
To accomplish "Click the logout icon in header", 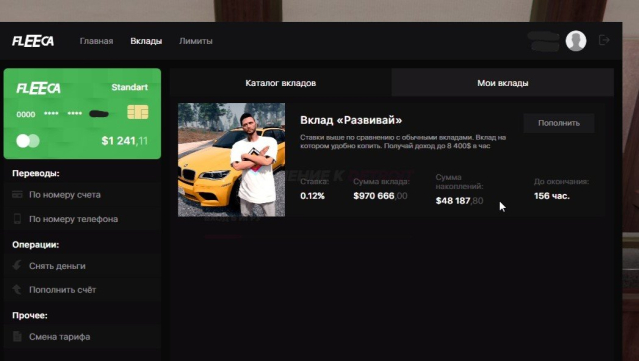I will coord(604,40).
